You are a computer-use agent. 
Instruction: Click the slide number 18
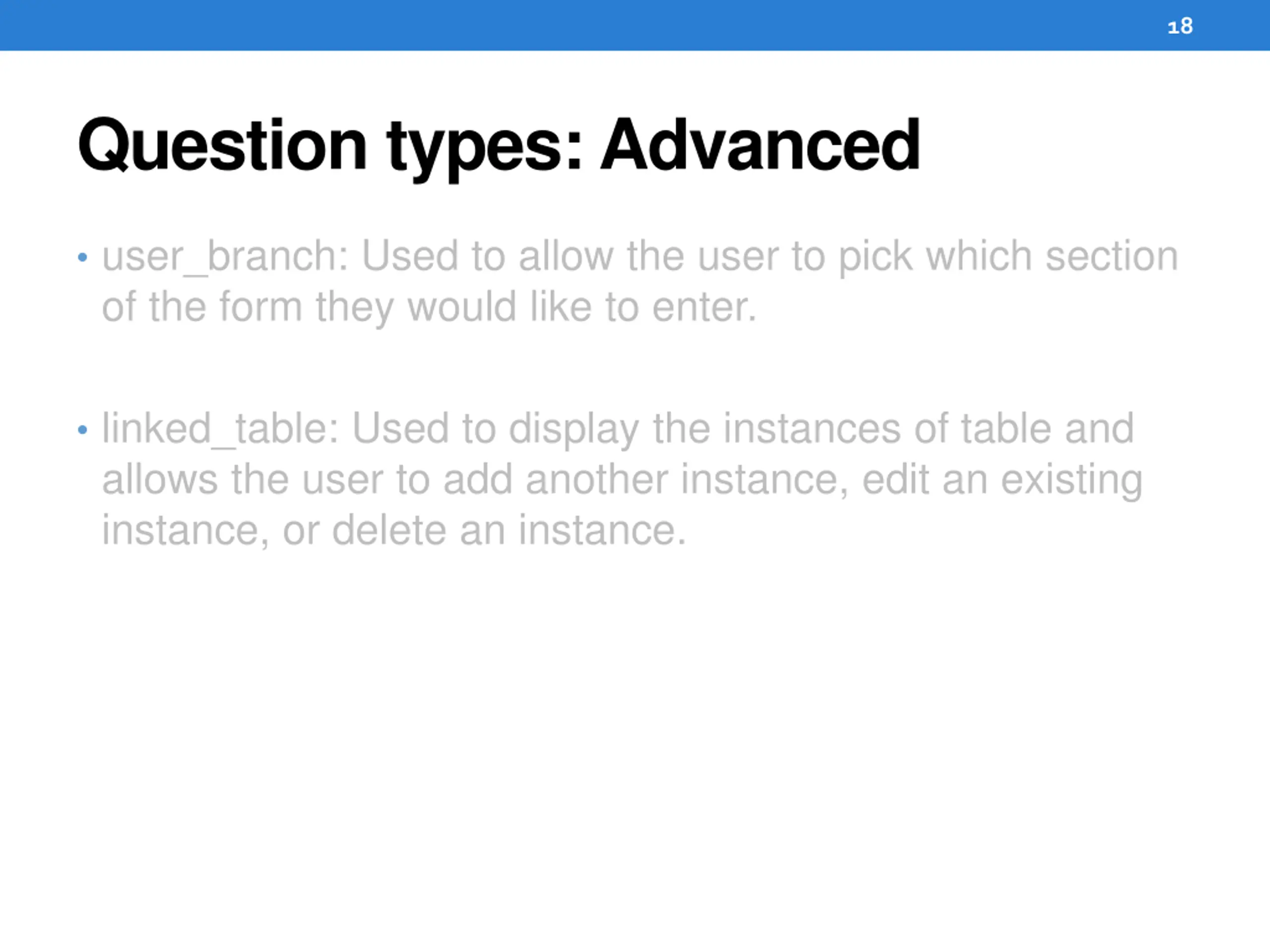coord(1180,26)
